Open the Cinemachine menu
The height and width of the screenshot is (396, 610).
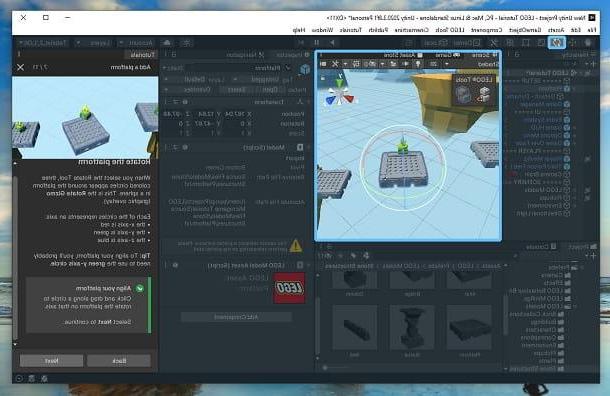click(x=412, y=30)
